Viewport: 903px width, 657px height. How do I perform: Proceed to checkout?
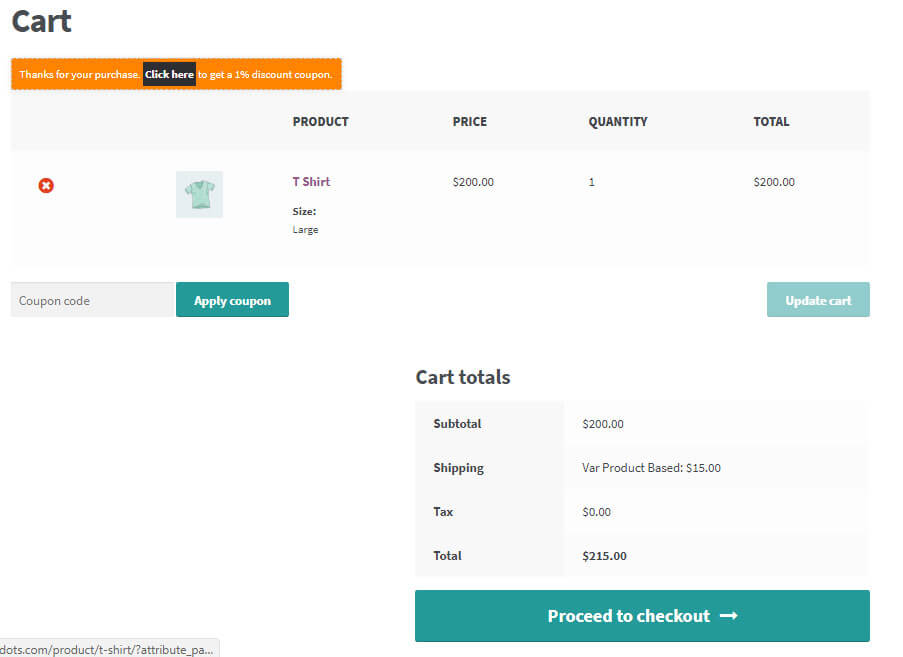click(641, 616)
